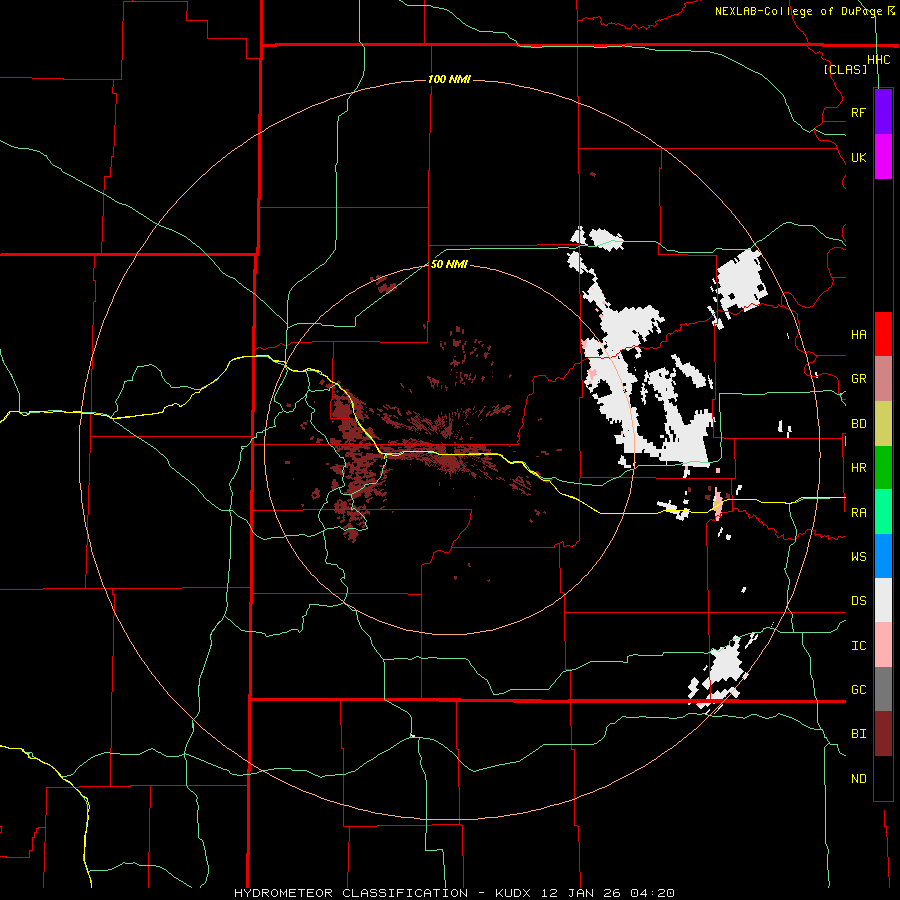Image resolution: width=900 pixels, height=900 pixels.
Task: Click the 100 NMI range ring label
Action: (449, 79)
